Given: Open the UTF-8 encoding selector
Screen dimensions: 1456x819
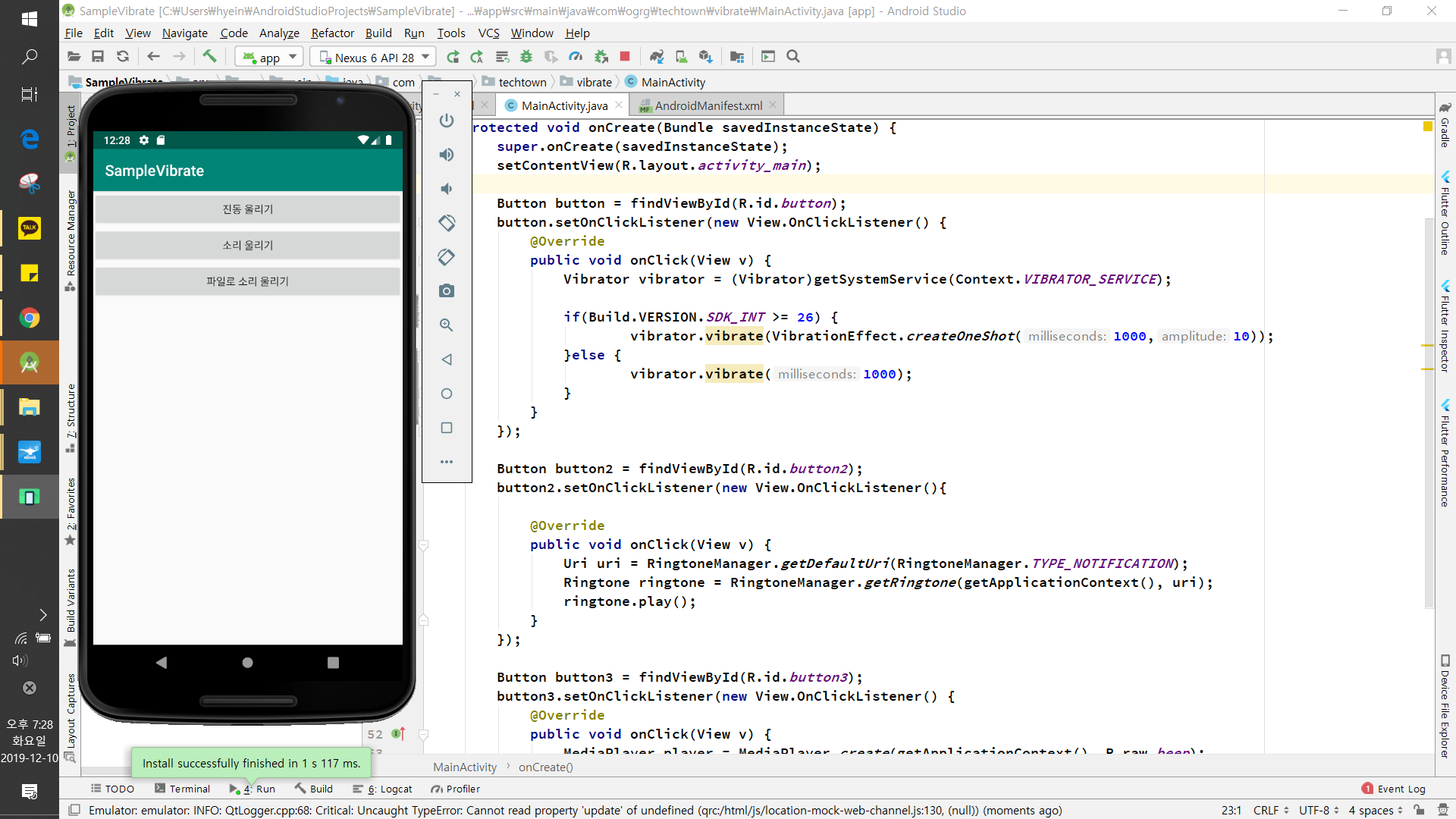Looking at the screenshot, I should tap(1319, 810).
